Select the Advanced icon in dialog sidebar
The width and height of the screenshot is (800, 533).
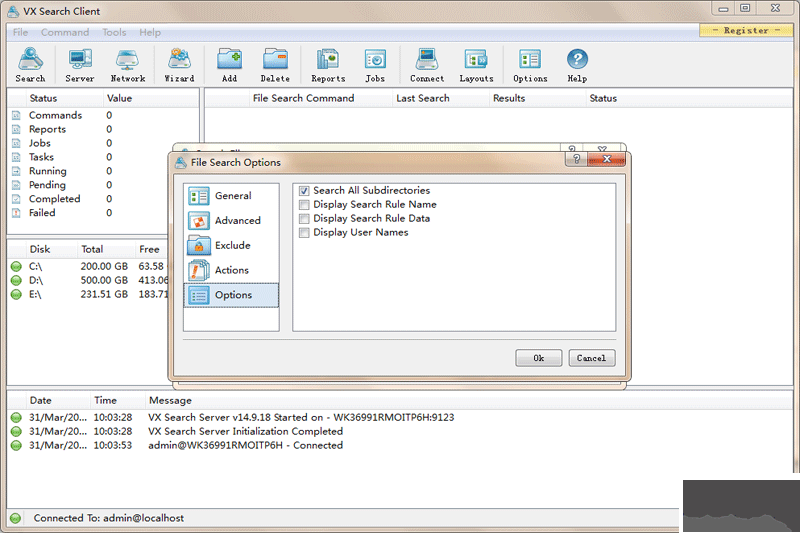[198, 220]
